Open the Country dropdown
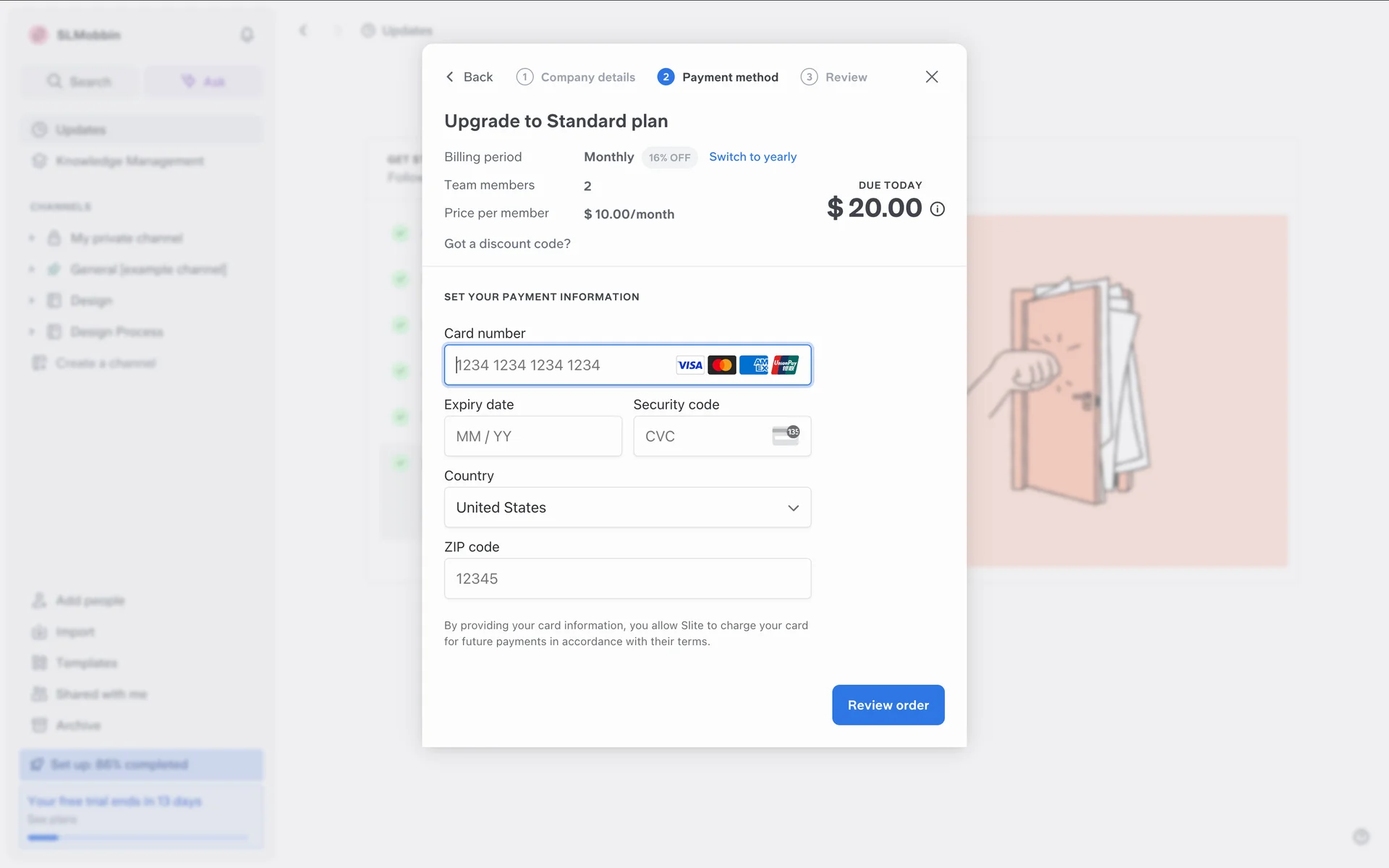The width and height of the screenshot is (1389, 868). tap(627, 507)
